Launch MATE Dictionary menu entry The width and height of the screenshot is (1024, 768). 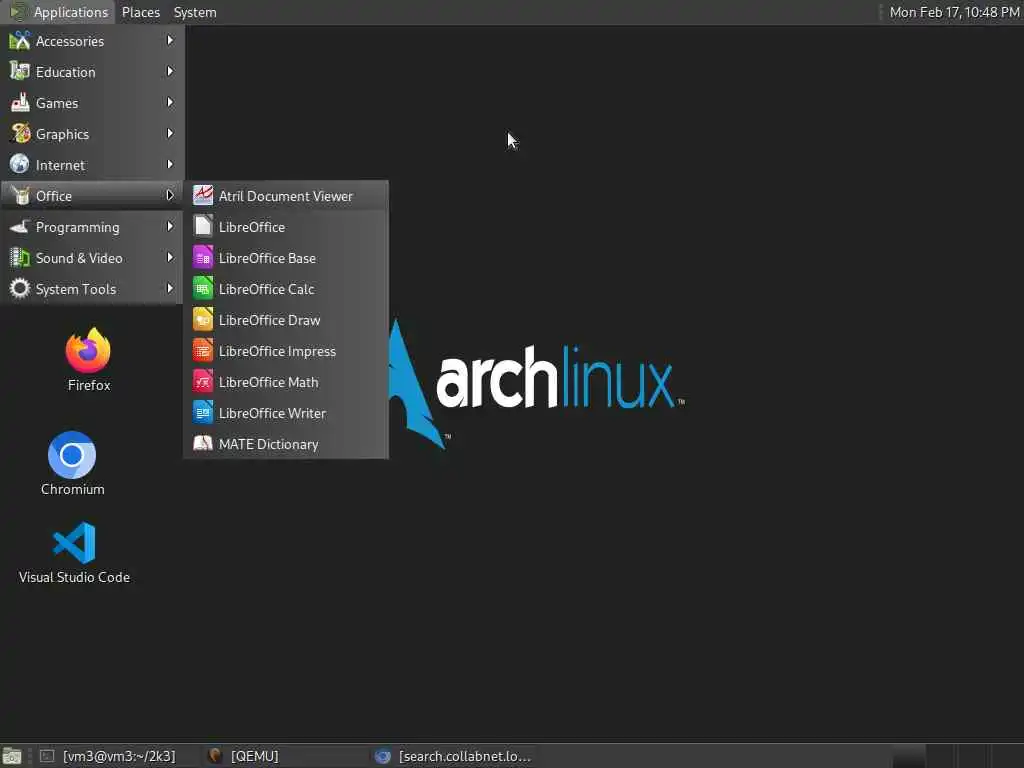286,444
